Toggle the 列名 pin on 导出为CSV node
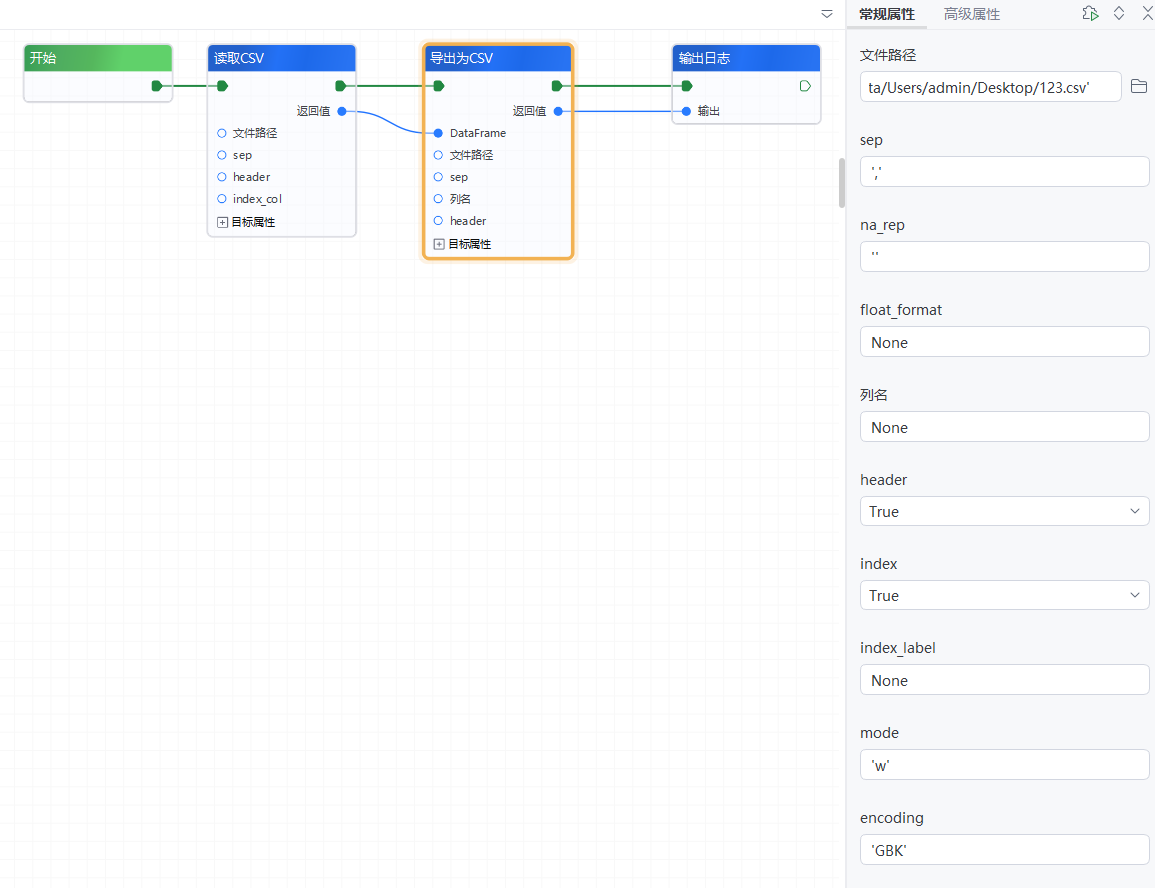Image resolution: width=1155 pixels, height=888 pixels. tap(438, 199)
